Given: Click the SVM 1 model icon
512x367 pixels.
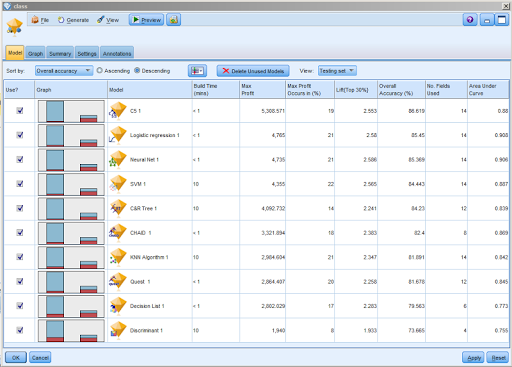Looking at the screenshot, I should pos(118,184).
